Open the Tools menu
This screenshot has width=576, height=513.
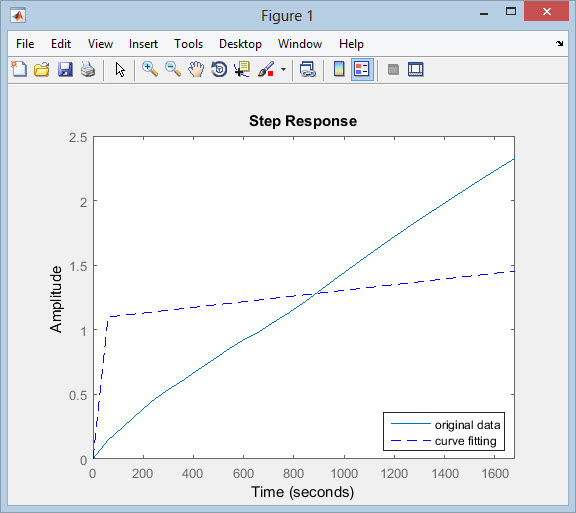[188, 44]
